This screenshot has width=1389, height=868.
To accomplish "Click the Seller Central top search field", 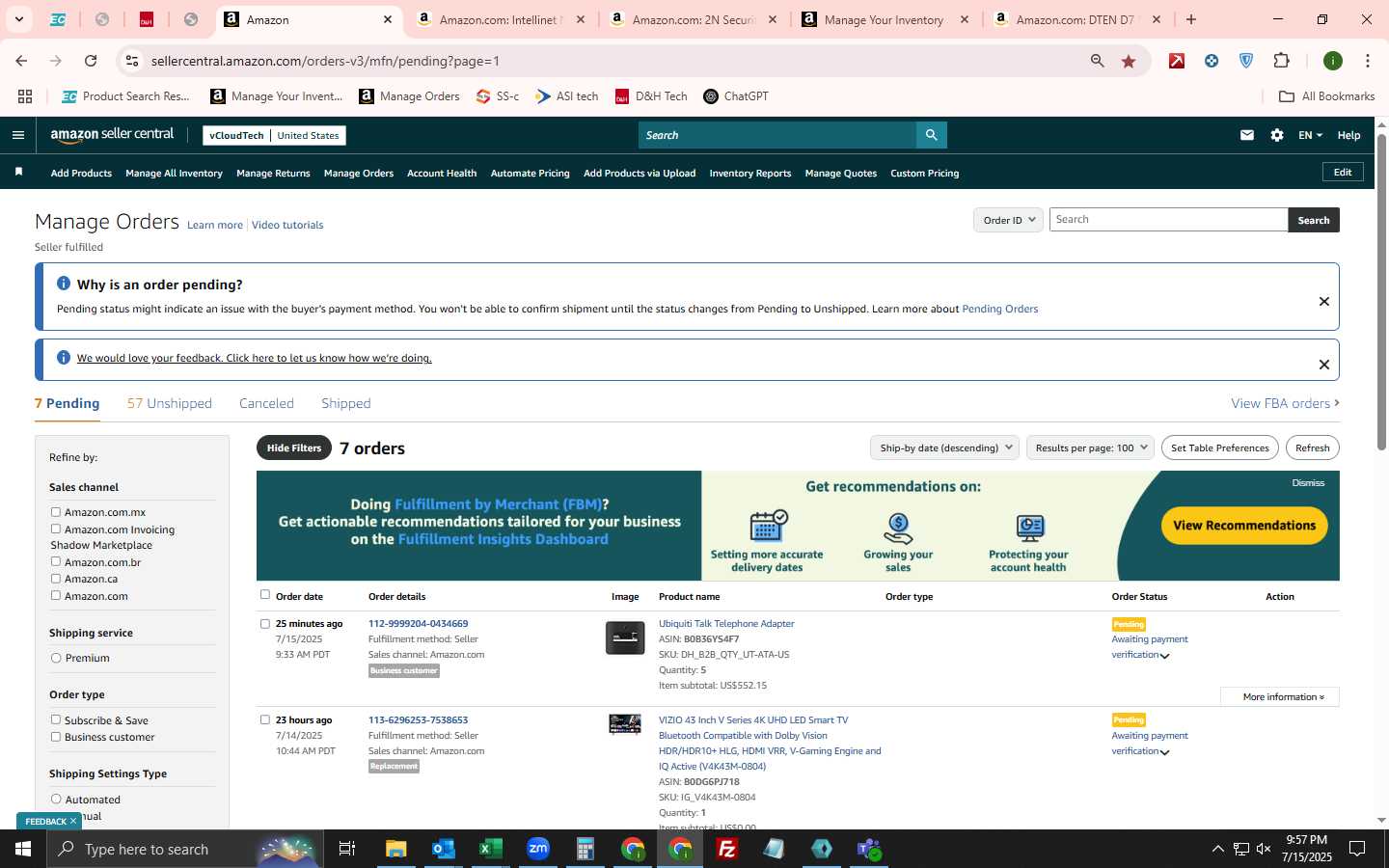I will [777, 135].
